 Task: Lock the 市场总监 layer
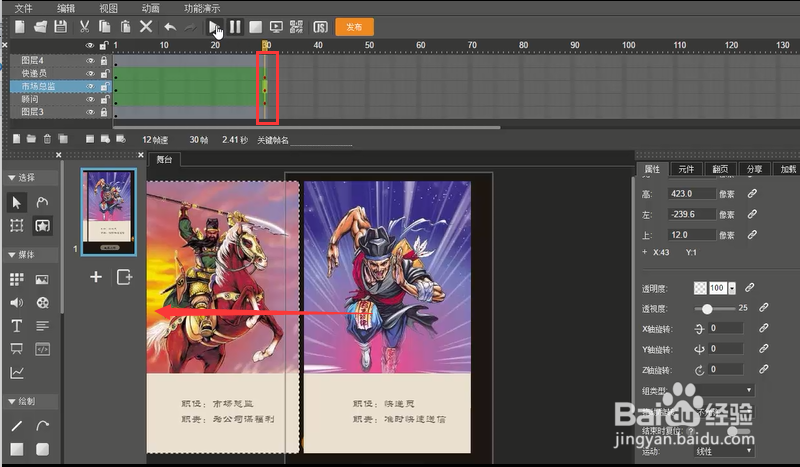click(104, 86)
